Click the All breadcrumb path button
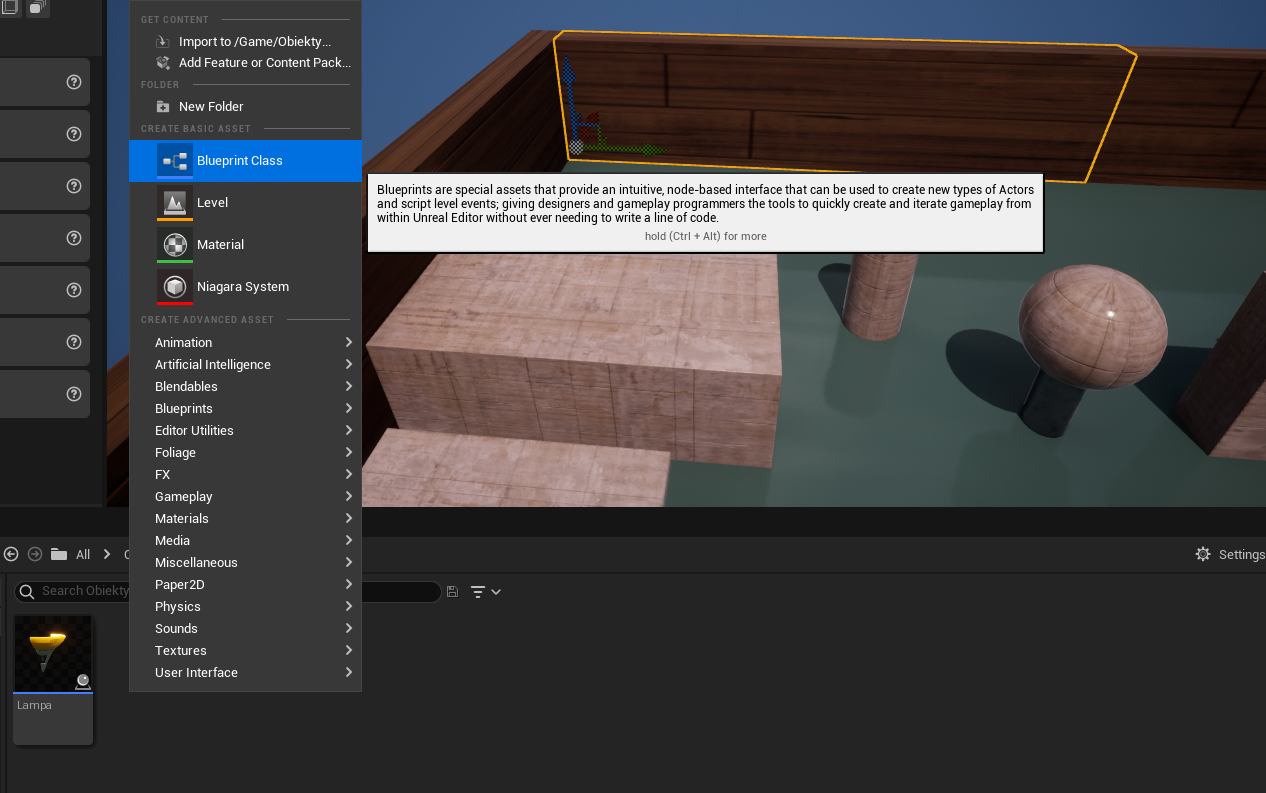 click(82, 554)
